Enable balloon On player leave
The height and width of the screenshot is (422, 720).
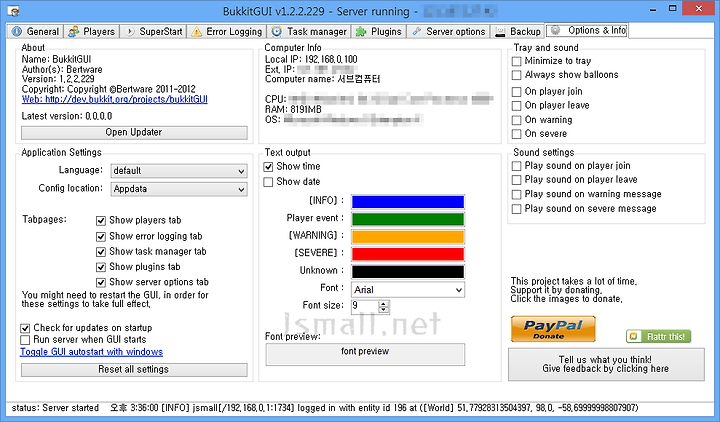[x=517, y=106]
